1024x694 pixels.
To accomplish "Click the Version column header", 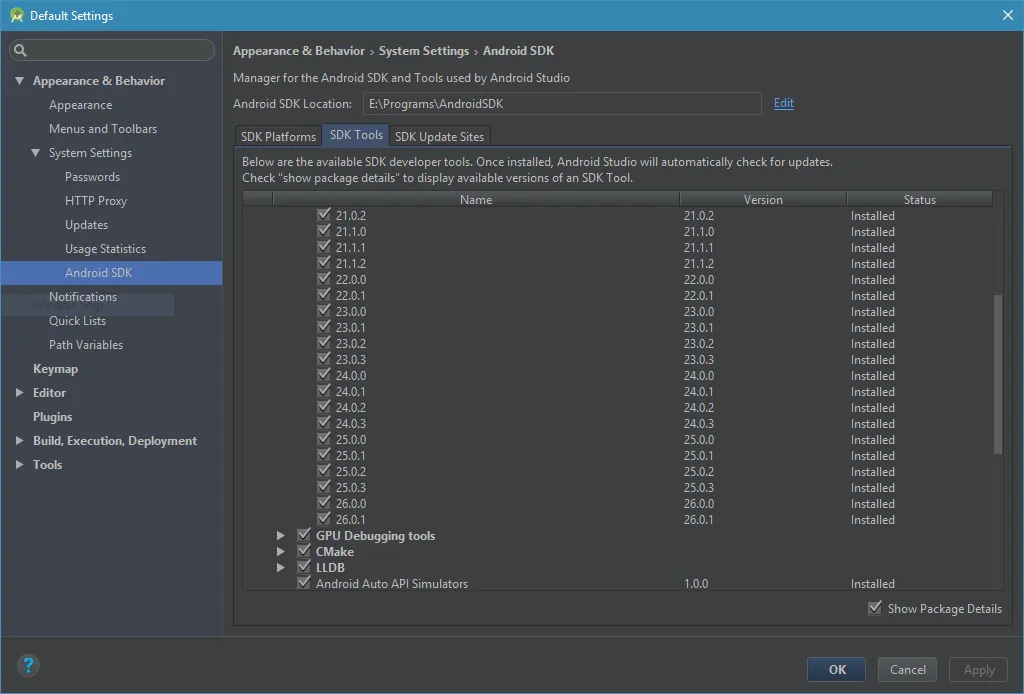I will coord(763,200).
